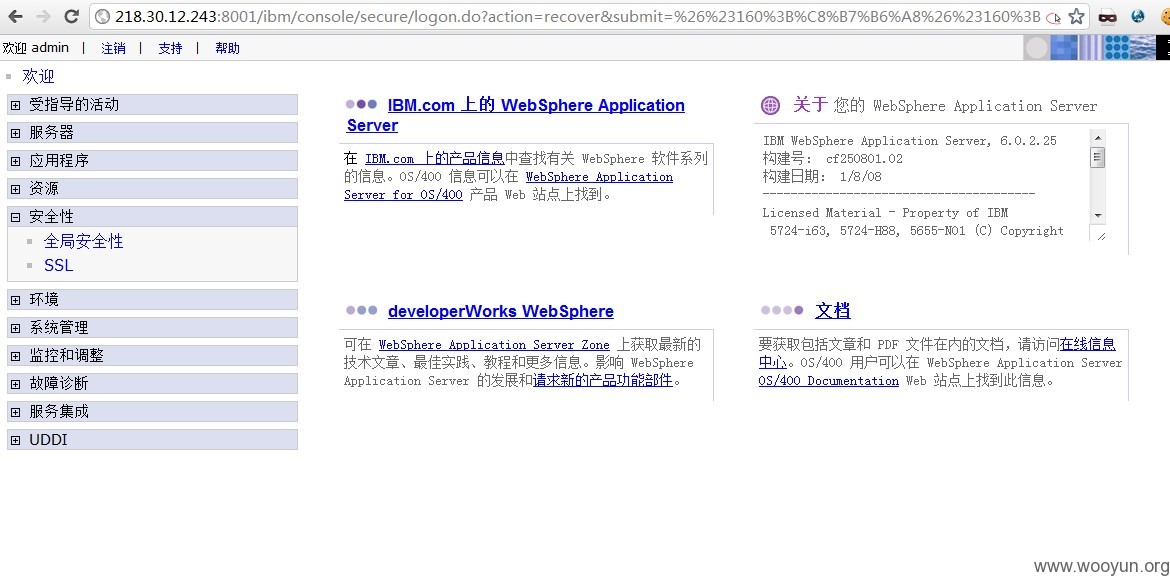Follow OS/400 Documentation link
1170x576 pixels.
pyautogui.click(x=828, y=381)
